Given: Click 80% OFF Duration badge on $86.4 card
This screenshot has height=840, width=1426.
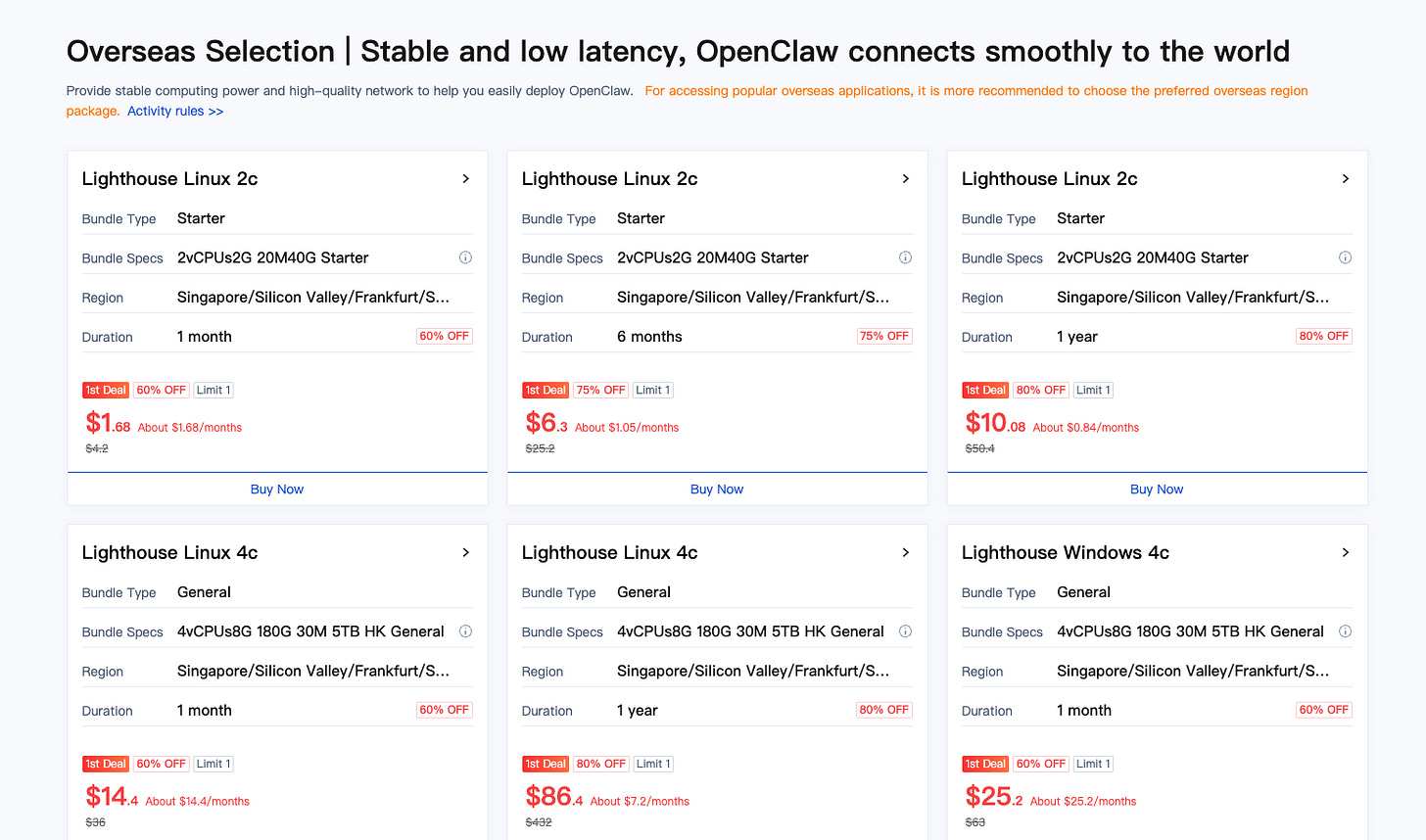Looking at the screenshot, I should [884, 710].
